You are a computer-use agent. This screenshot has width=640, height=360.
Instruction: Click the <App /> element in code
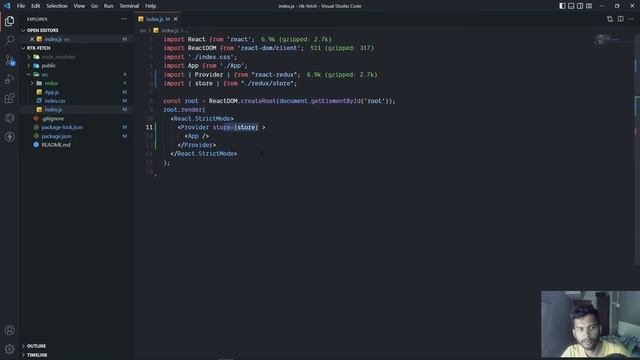click(197, 136)
